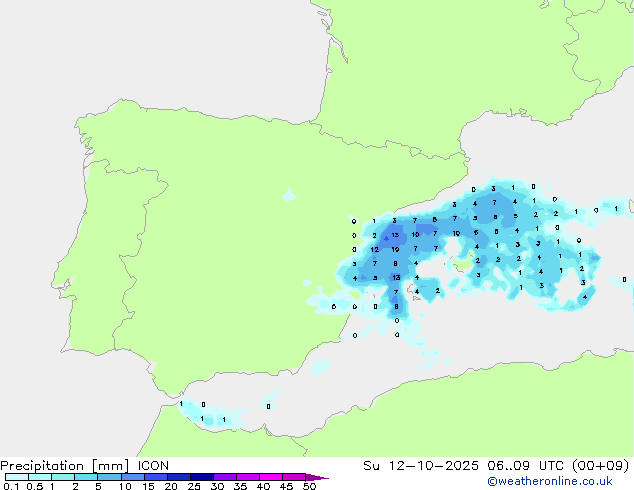Click the 10 legend tick label
This screenshot has height=490, width=634.
tap(125, 486)
